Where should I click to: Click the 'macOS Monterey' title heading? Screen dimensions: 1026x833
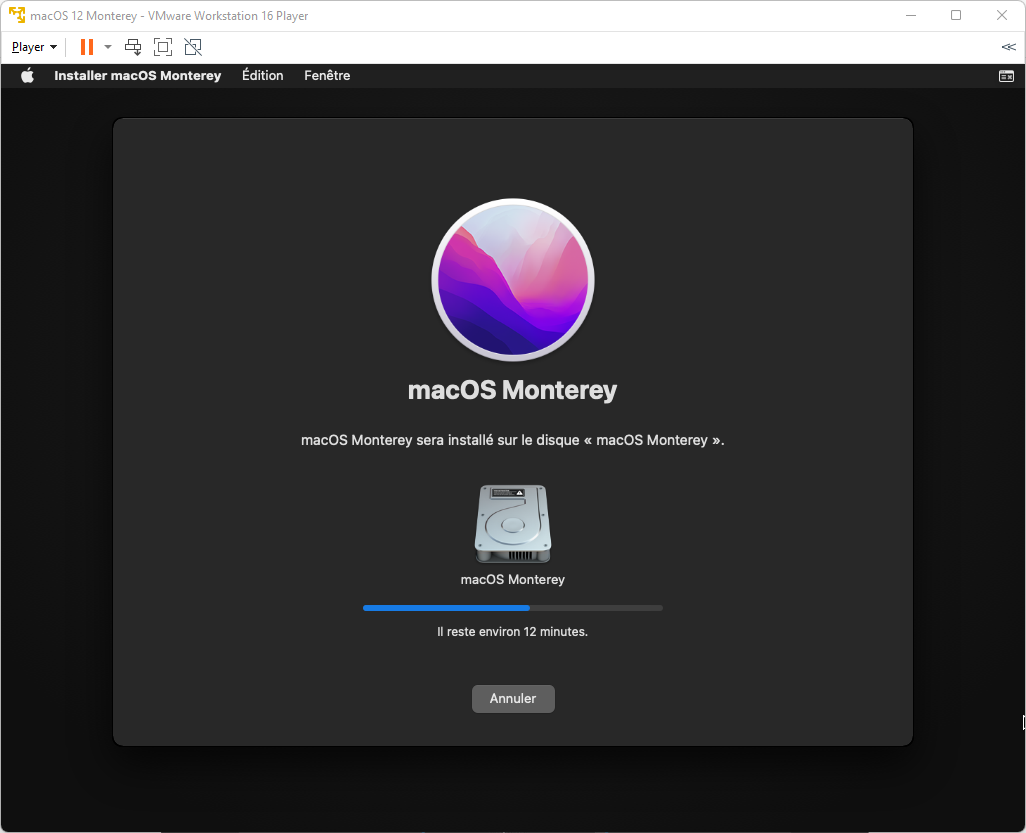coord(512,390)
